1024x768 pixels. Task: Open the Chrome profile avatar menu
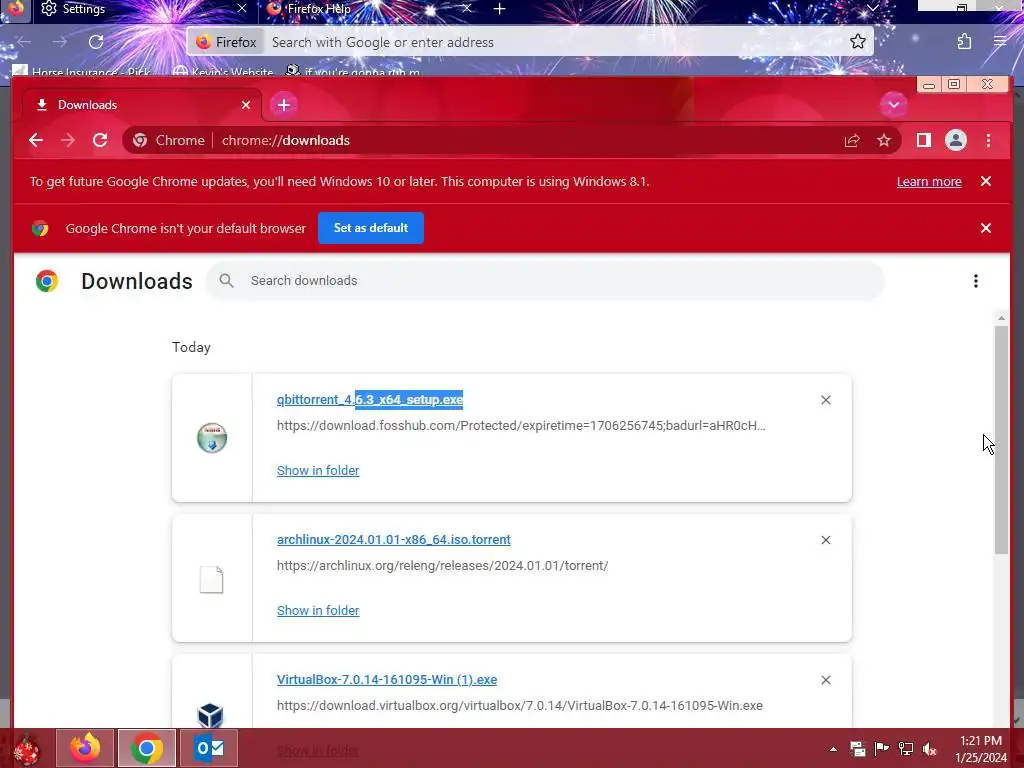955,140
